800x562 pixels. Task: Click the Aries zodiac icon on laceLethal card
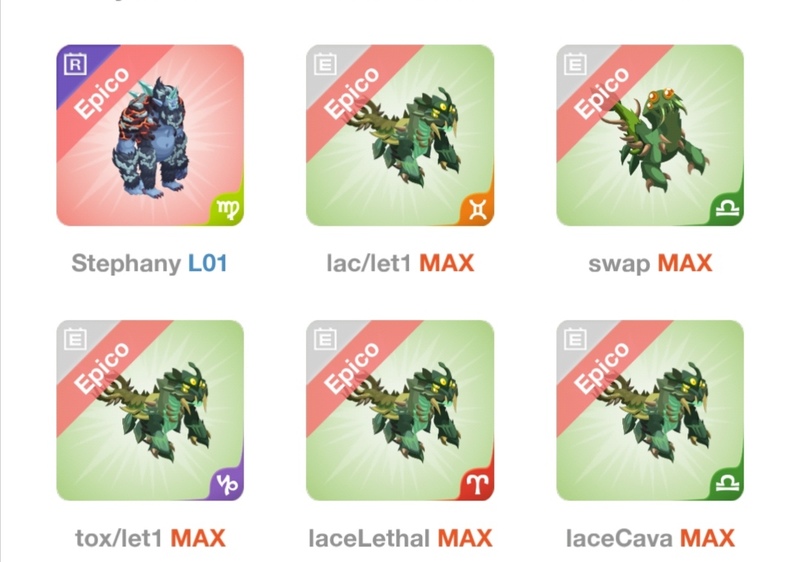pyautogui.click(x=478, y=484)
